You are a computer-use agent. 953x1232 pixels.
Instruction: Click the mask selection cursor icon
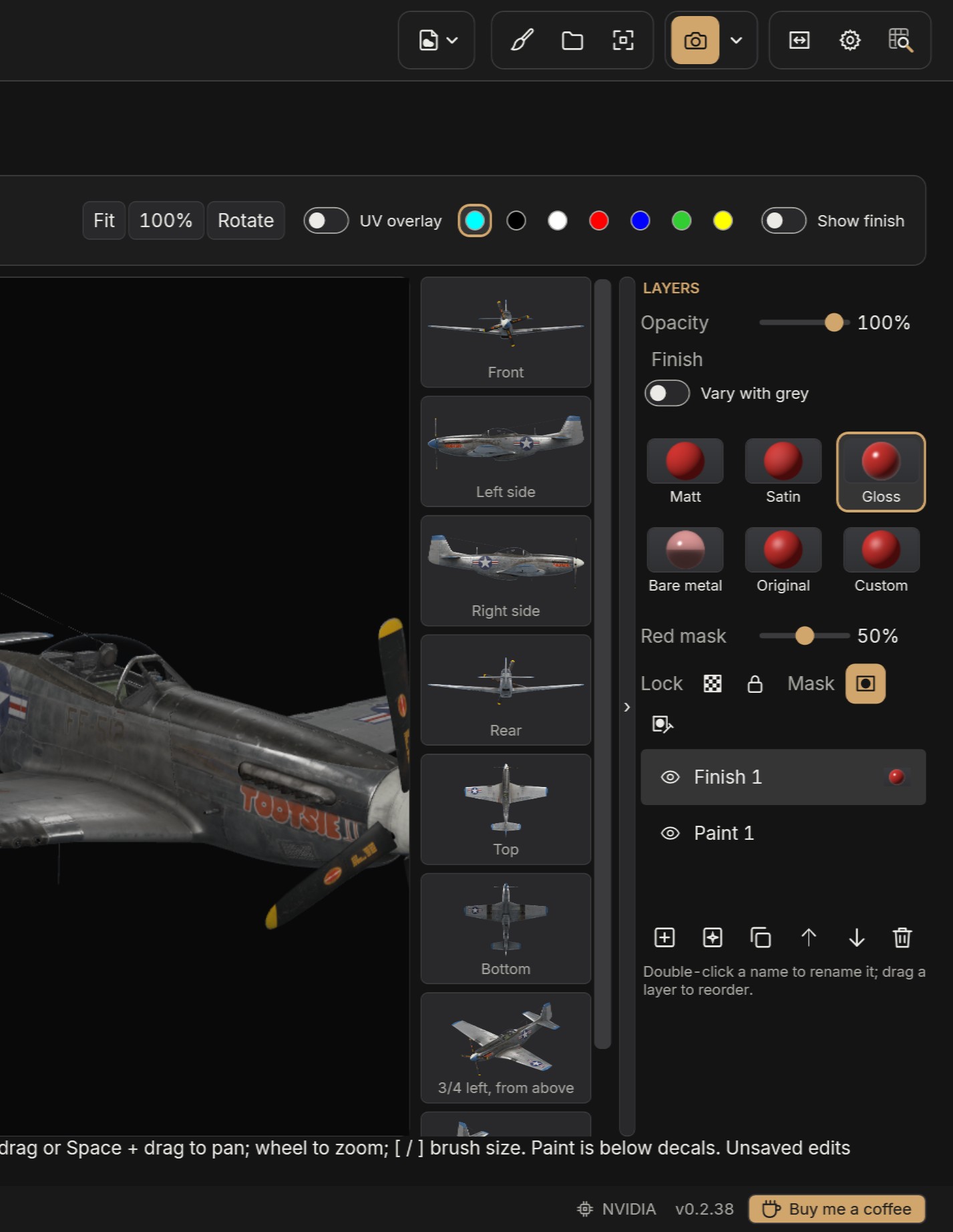pyautogui.click(x=662, y=724)
